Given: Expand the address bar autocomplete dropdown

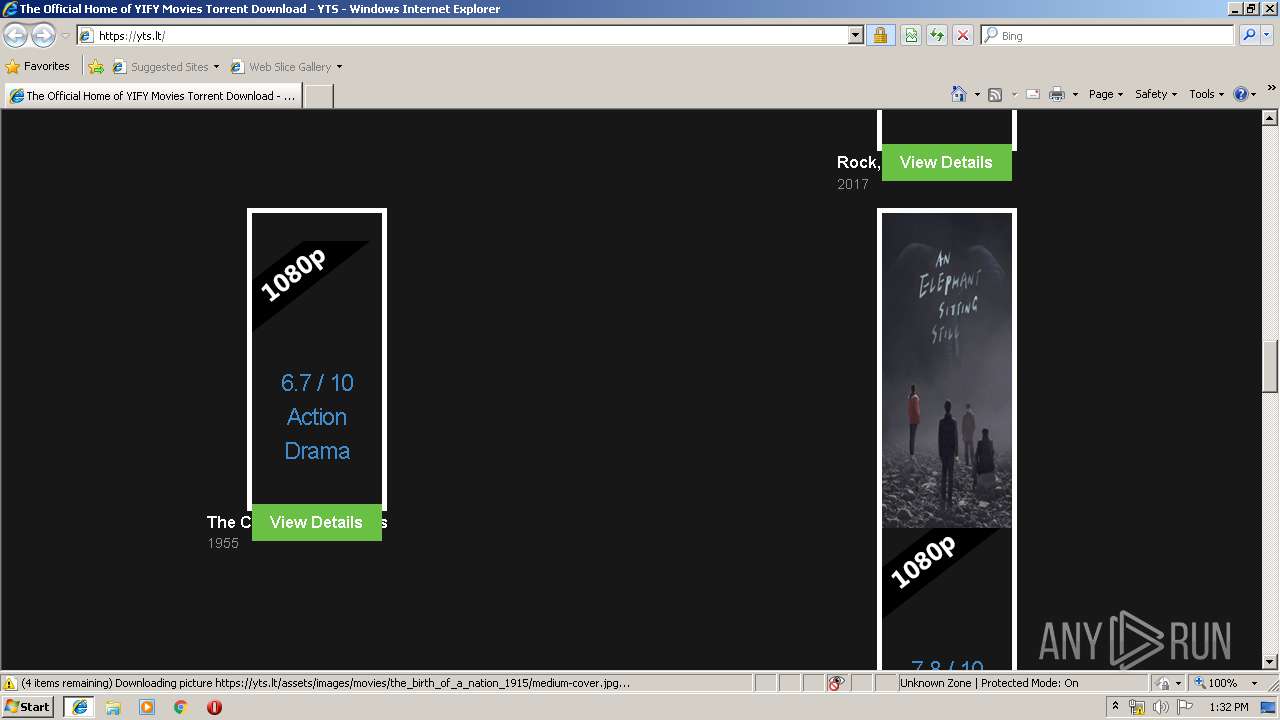Looking at the screenshot, I should point(855,36).
